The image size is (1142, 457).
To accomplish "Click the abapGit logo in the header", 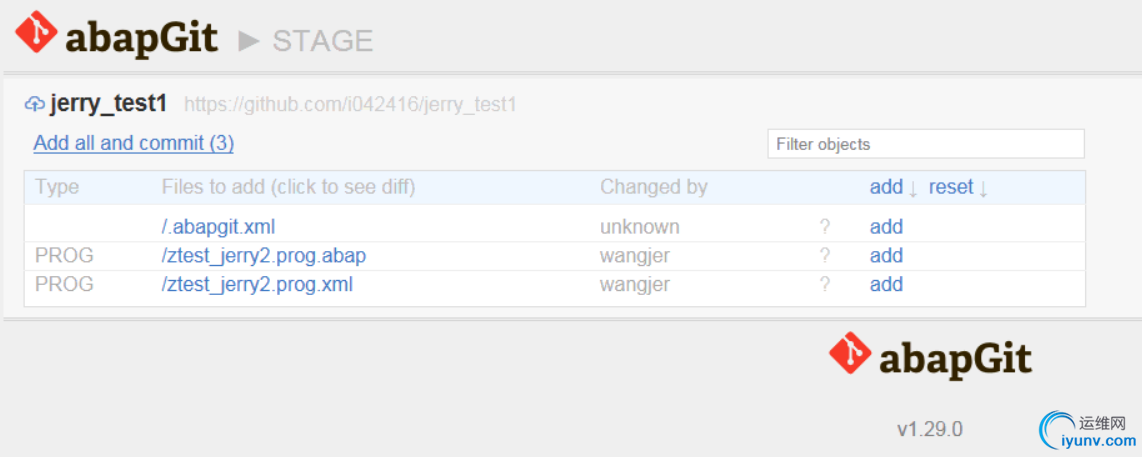I will tap(117, 35).
